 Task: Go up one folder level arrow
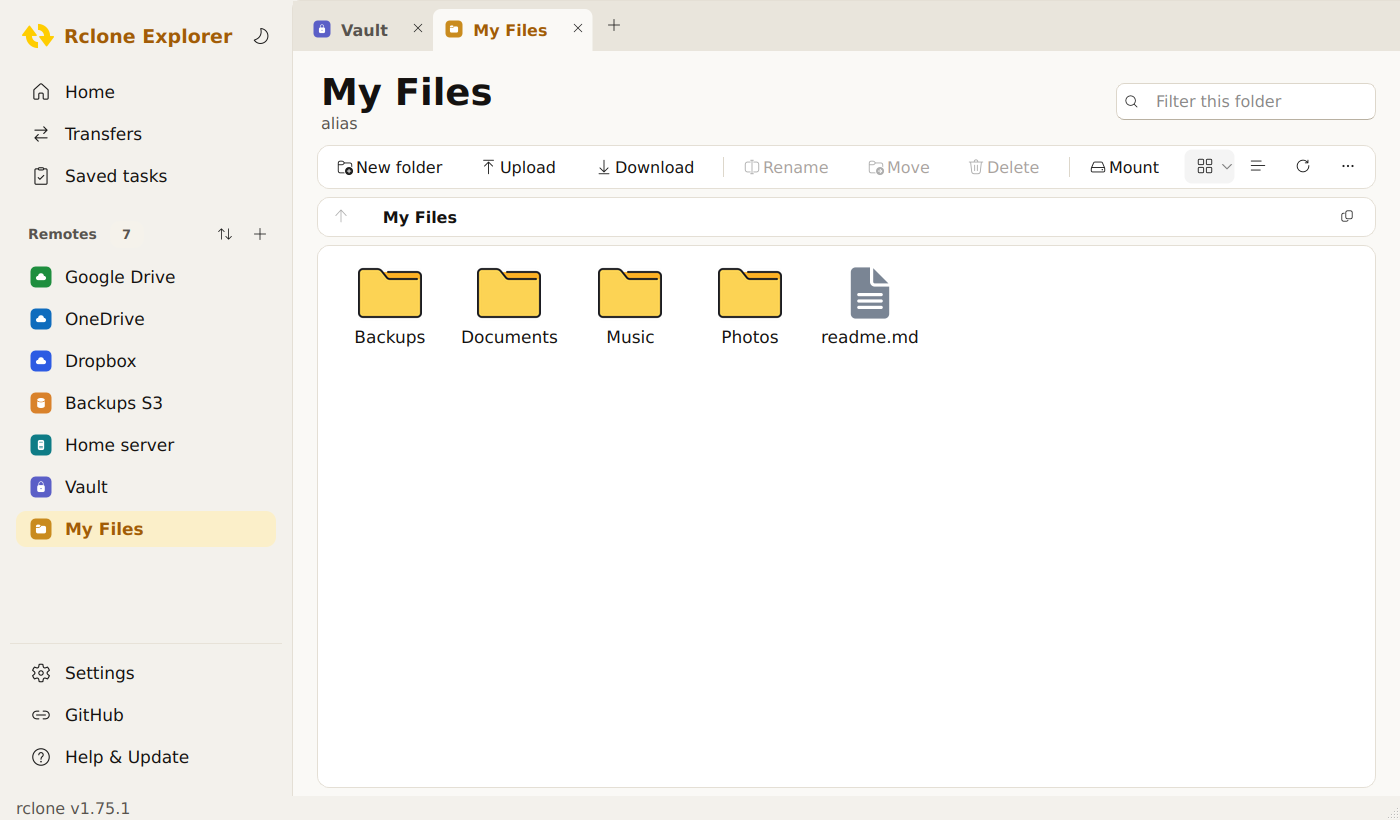coord(341,217)
